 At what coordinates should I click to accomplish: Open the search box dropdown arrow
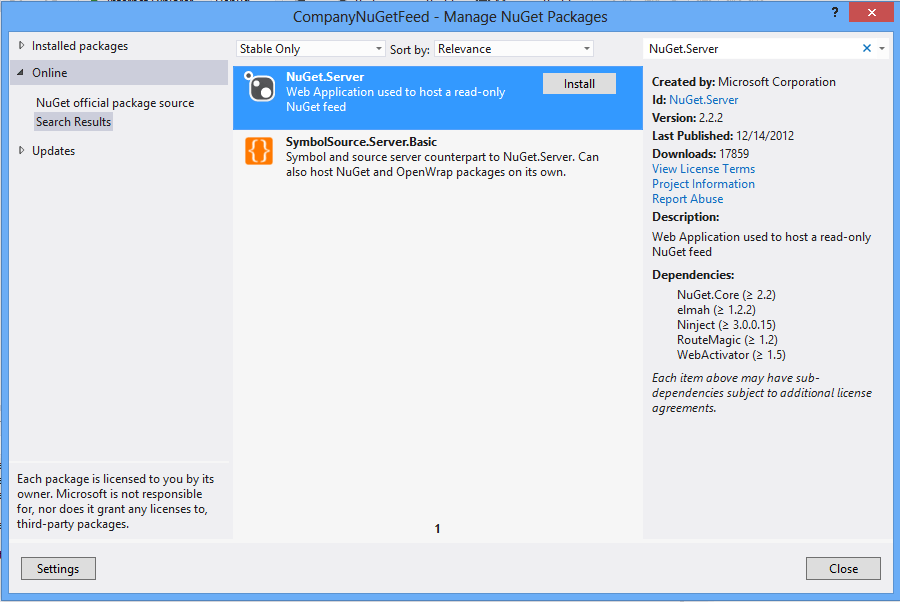pyautogui.click(x=882, y=49)
